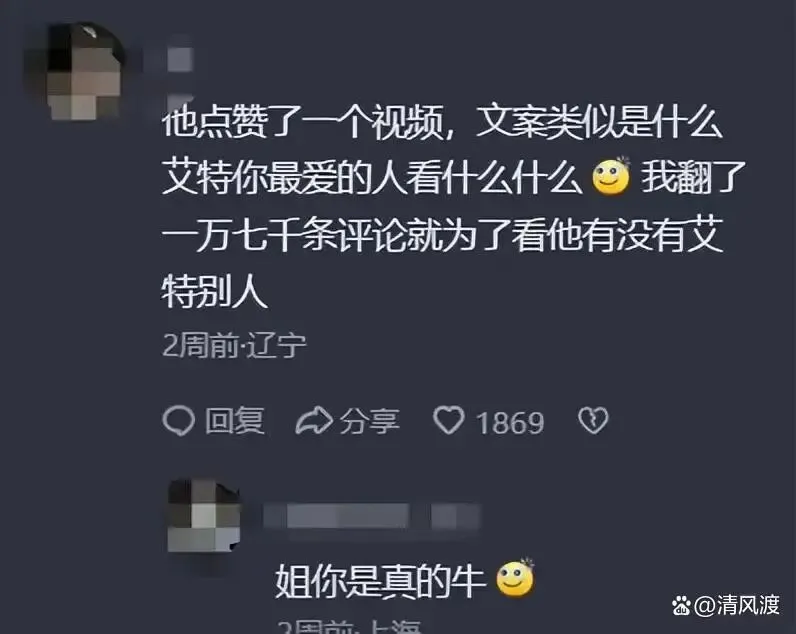This screenshot has width=796, height=634.
Task: Tap the curved arrow share icon
Action: pyautogui.click(x=314, y=421)
